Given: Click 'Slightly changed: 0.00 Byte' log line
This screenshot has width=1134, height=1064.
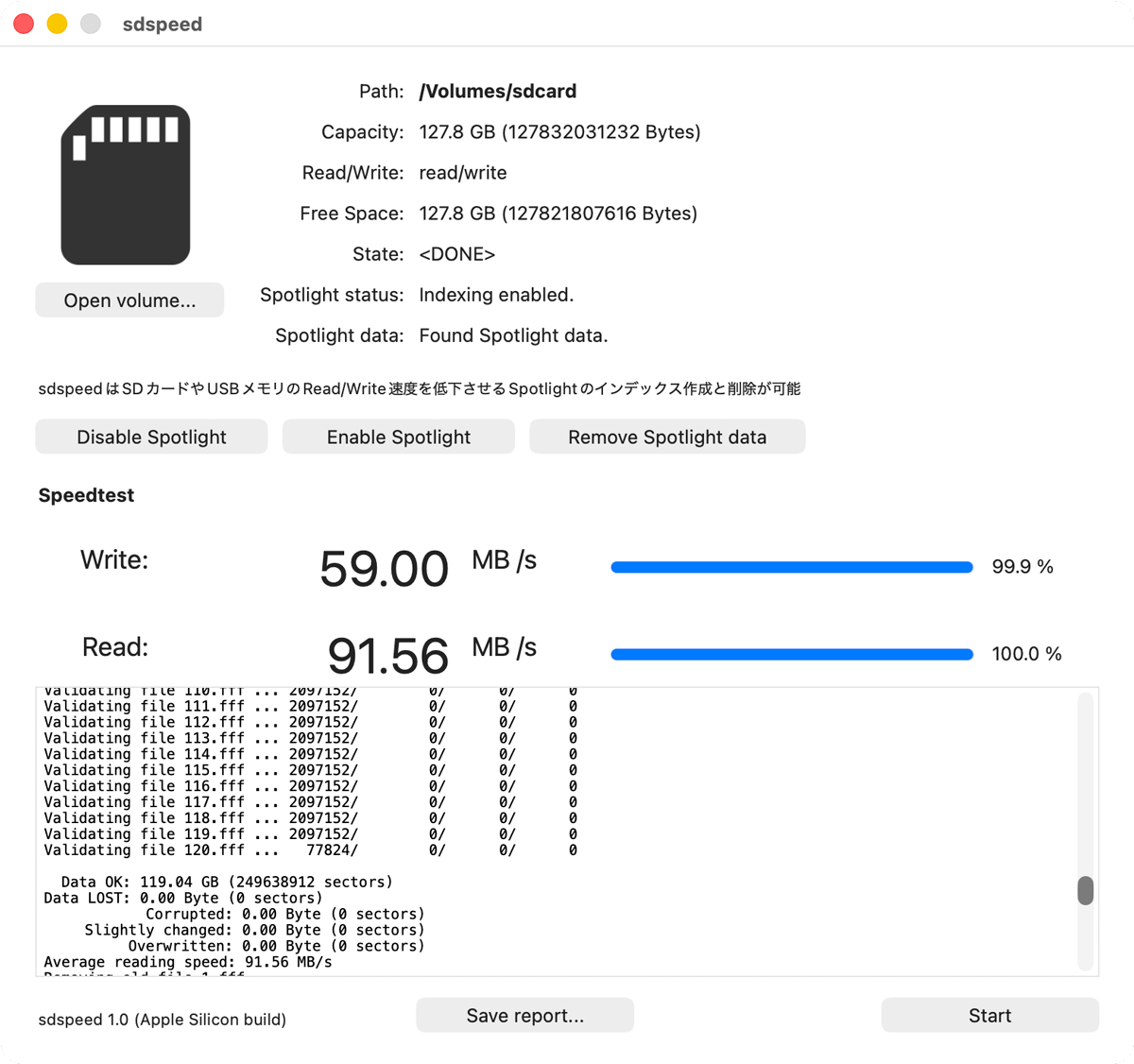Looking at the screenshot, I should pyautogui.click(x=254, y=930).
